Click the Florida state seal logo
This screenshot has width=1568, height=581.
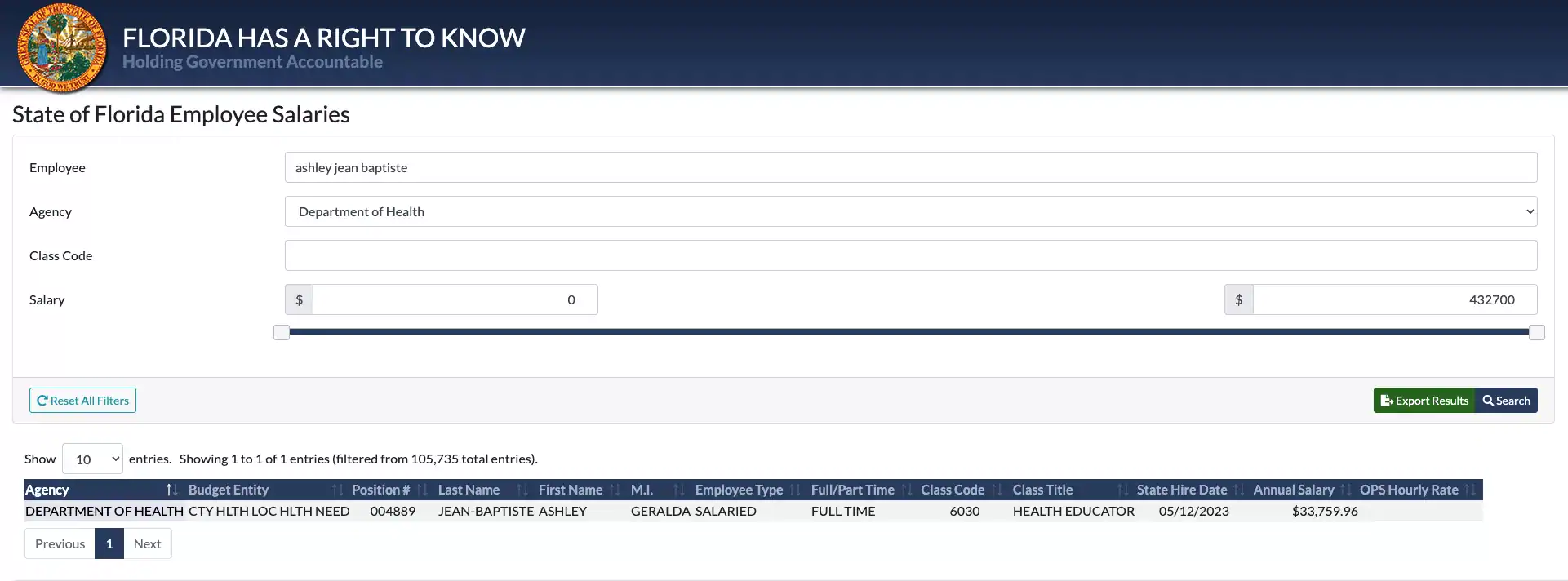(61, 47)
